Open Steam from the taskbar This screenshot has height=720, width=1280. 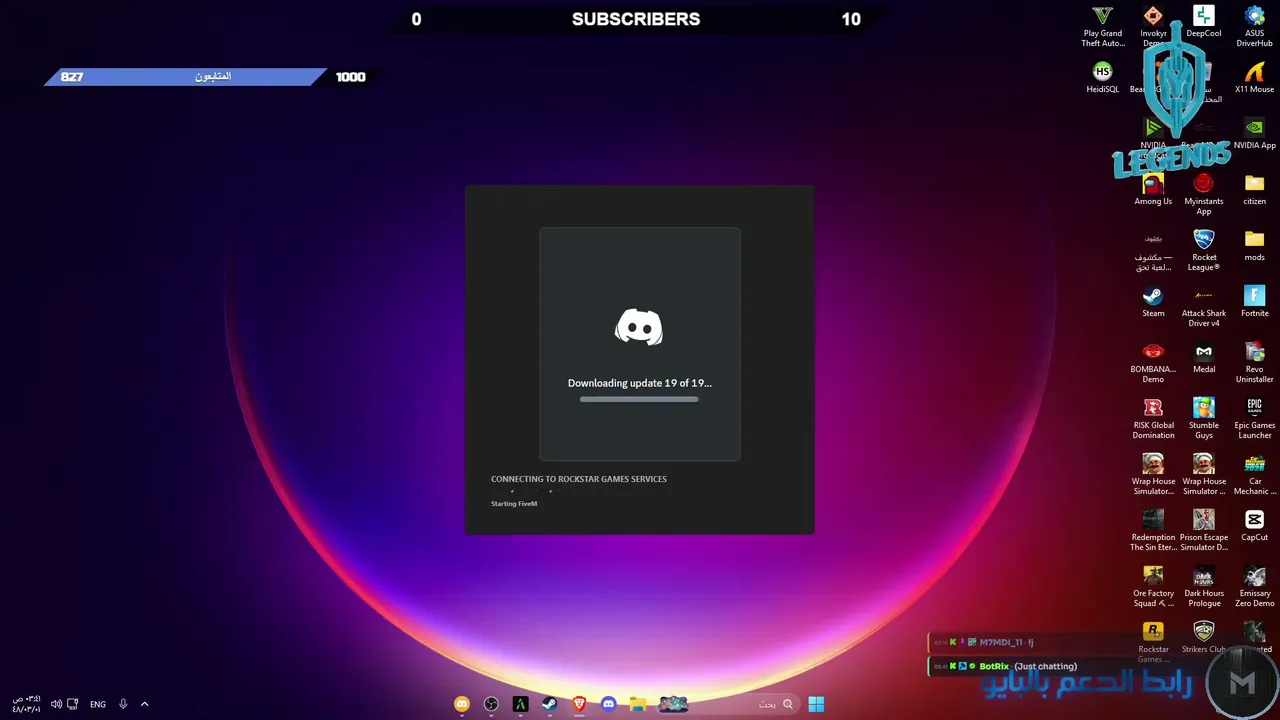pos(550,704)
